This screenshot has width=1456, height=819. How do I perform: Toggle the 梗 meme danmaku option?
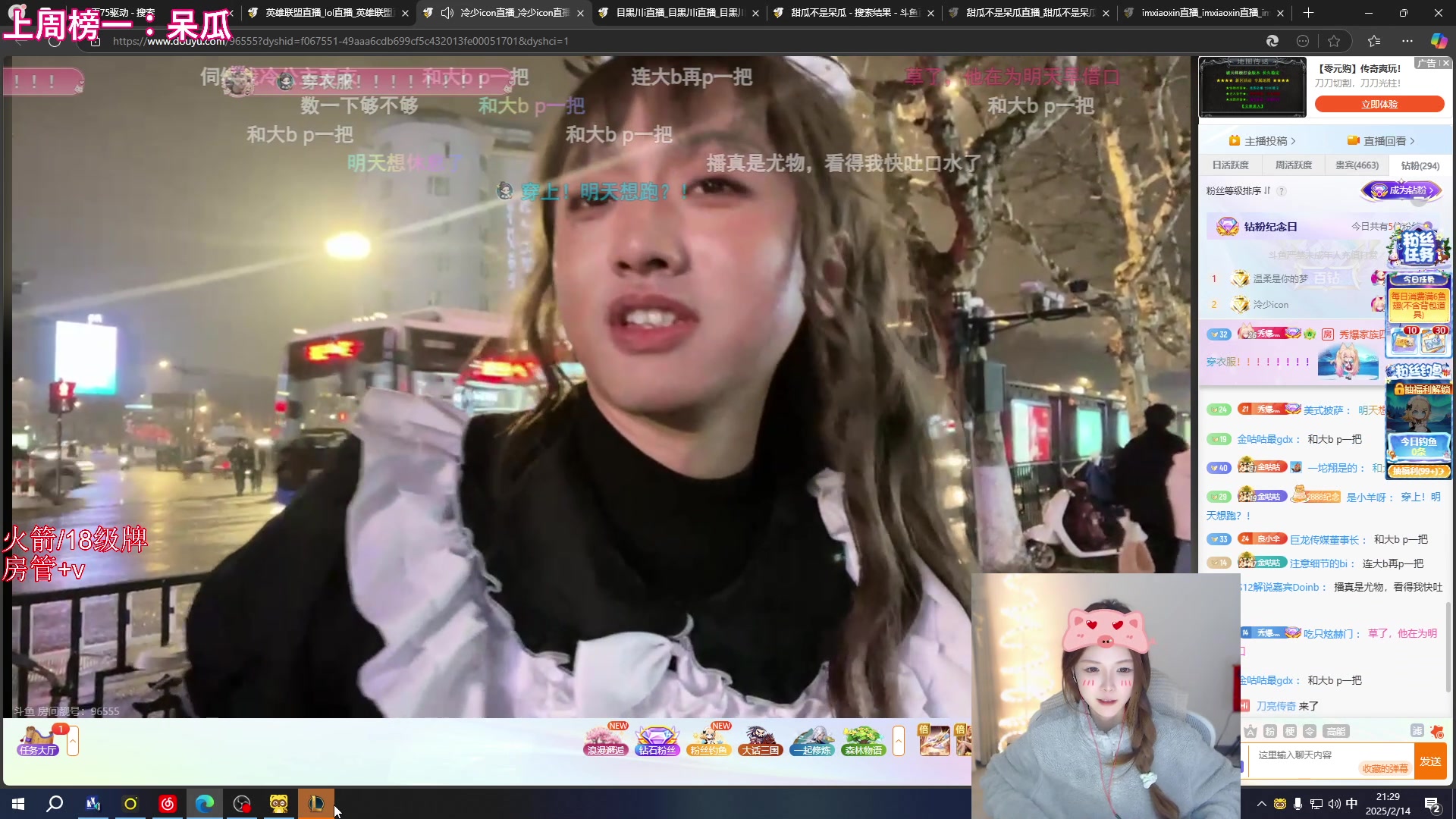1290,731
